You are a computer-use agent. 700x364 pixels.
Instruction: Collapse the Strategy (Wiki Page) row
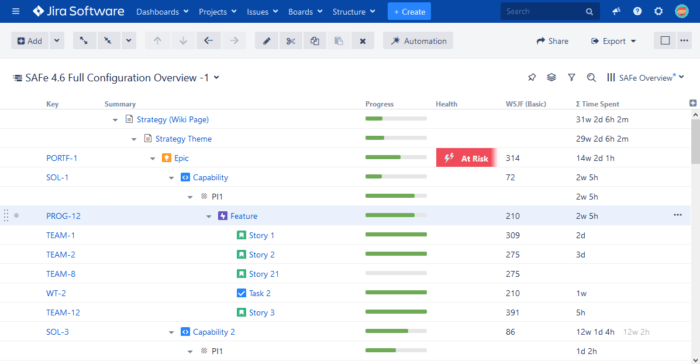(115, 120)
